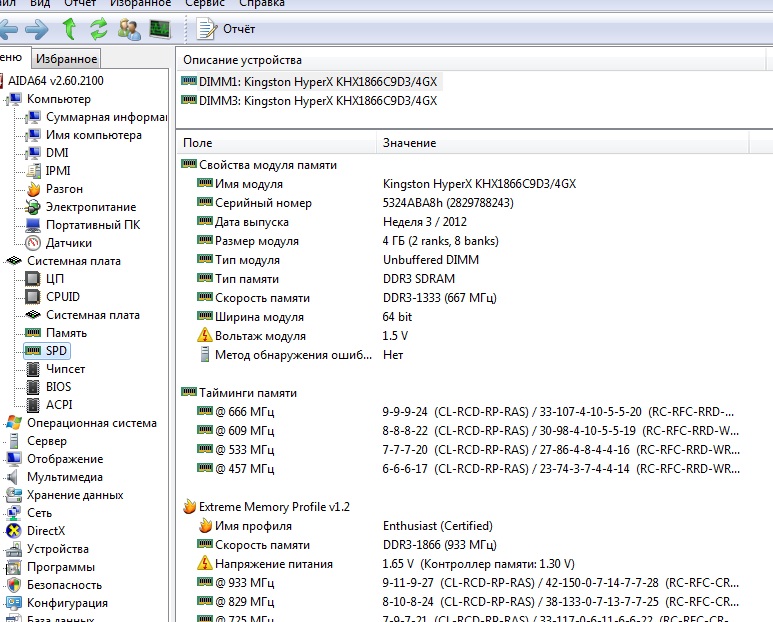
Task: Open the BIOS chip icon
Action: click(x=33, y=387)
